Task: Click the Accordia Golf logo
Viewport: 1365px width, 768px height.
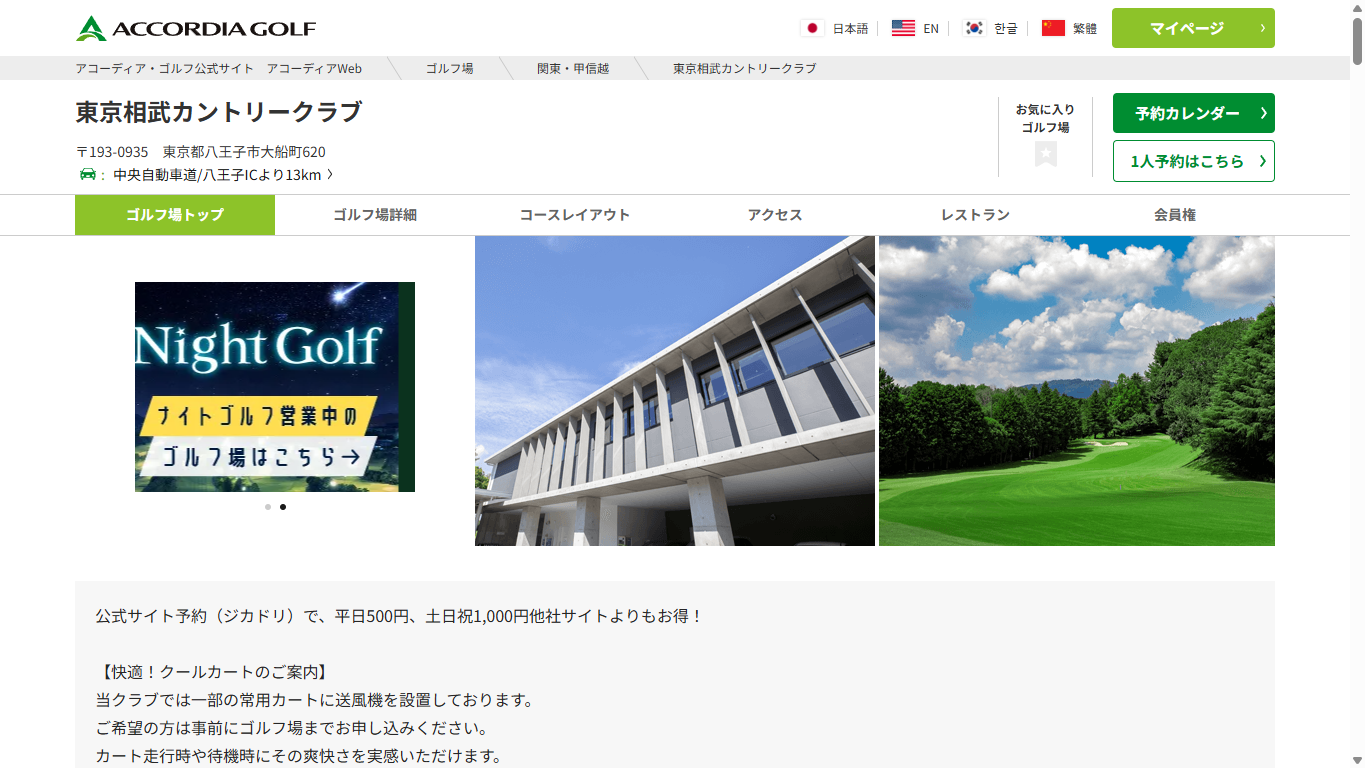Action: (195, 28)
